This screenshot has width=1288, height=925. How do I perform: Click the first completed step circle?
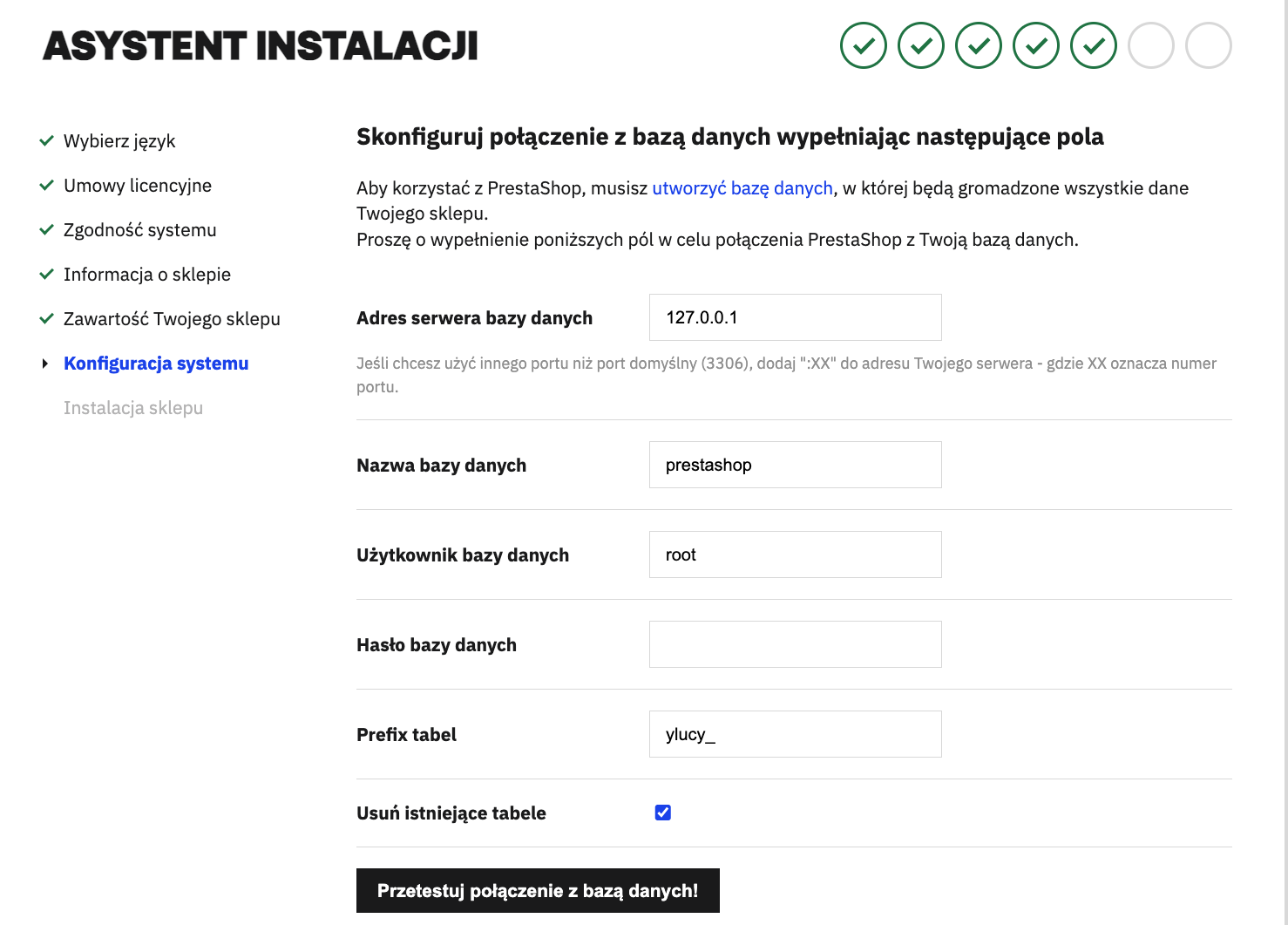(x=864, y=45)
